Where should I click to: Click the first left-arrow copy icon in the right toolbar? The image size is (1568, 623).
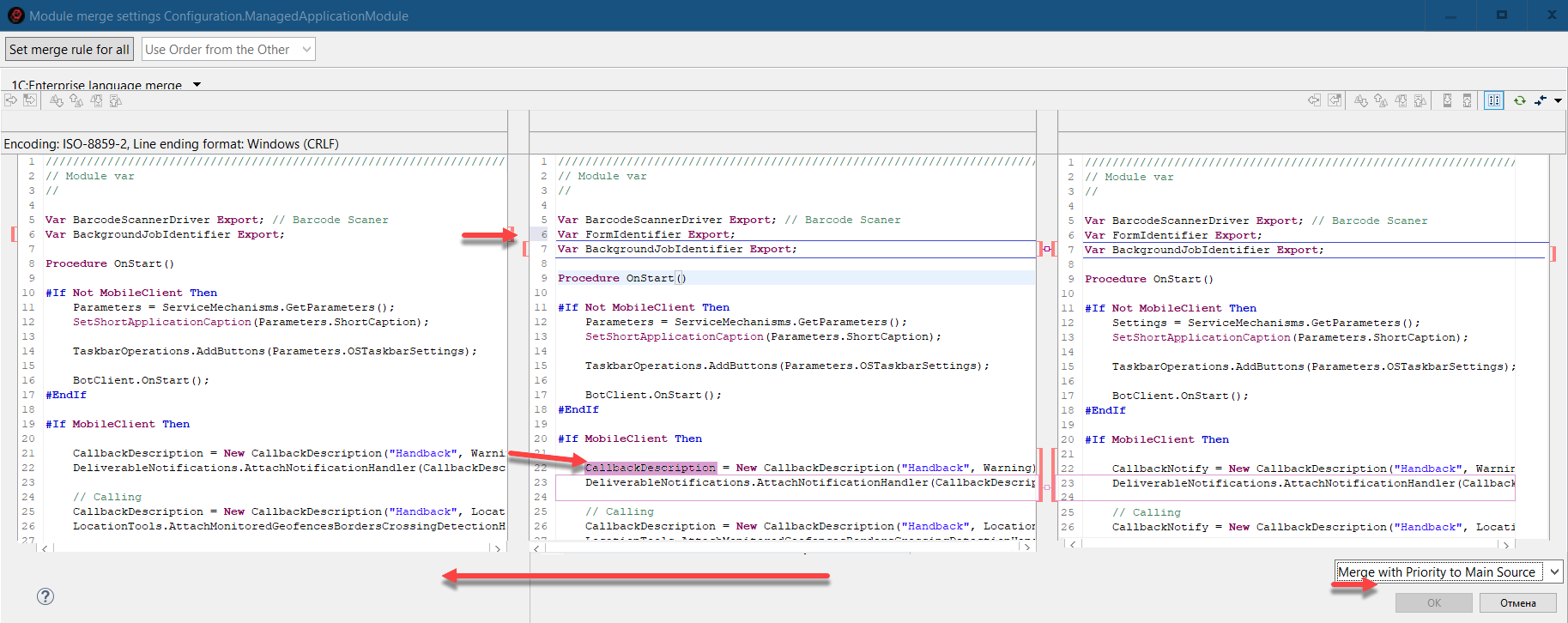(x=1314, y=100)
